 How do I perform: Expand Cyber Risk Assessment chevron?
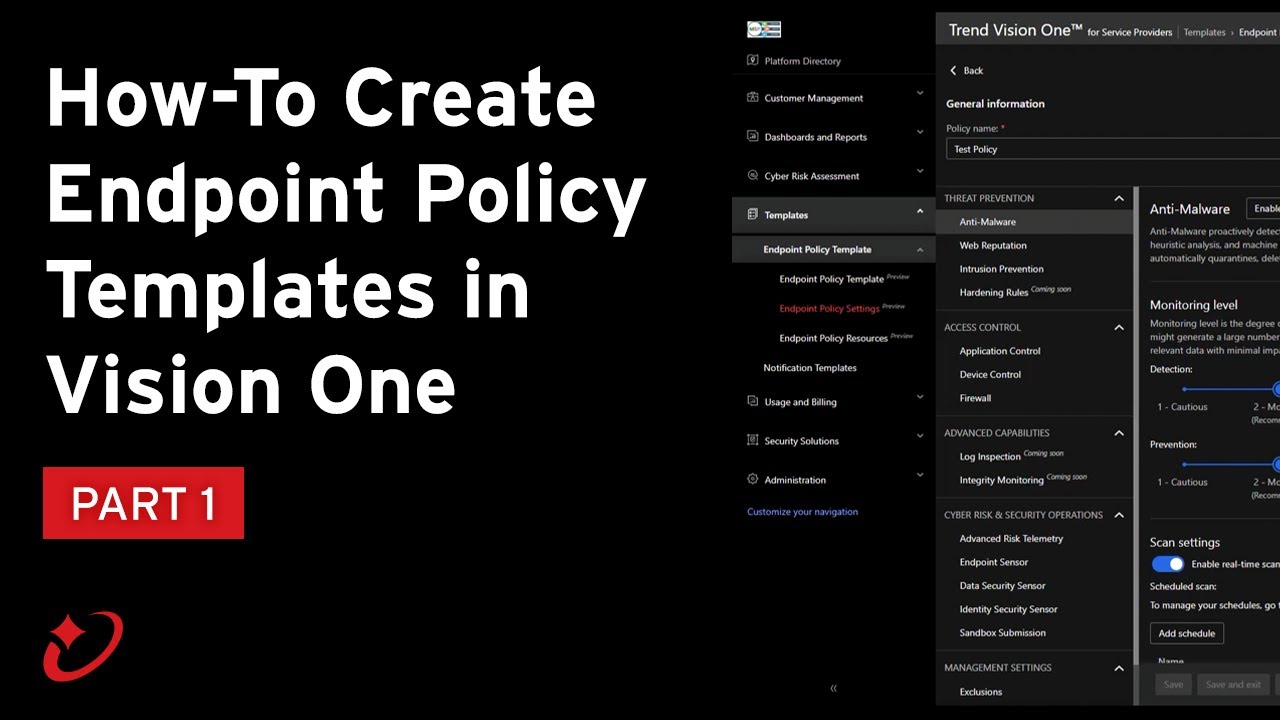tap(920, 171)
